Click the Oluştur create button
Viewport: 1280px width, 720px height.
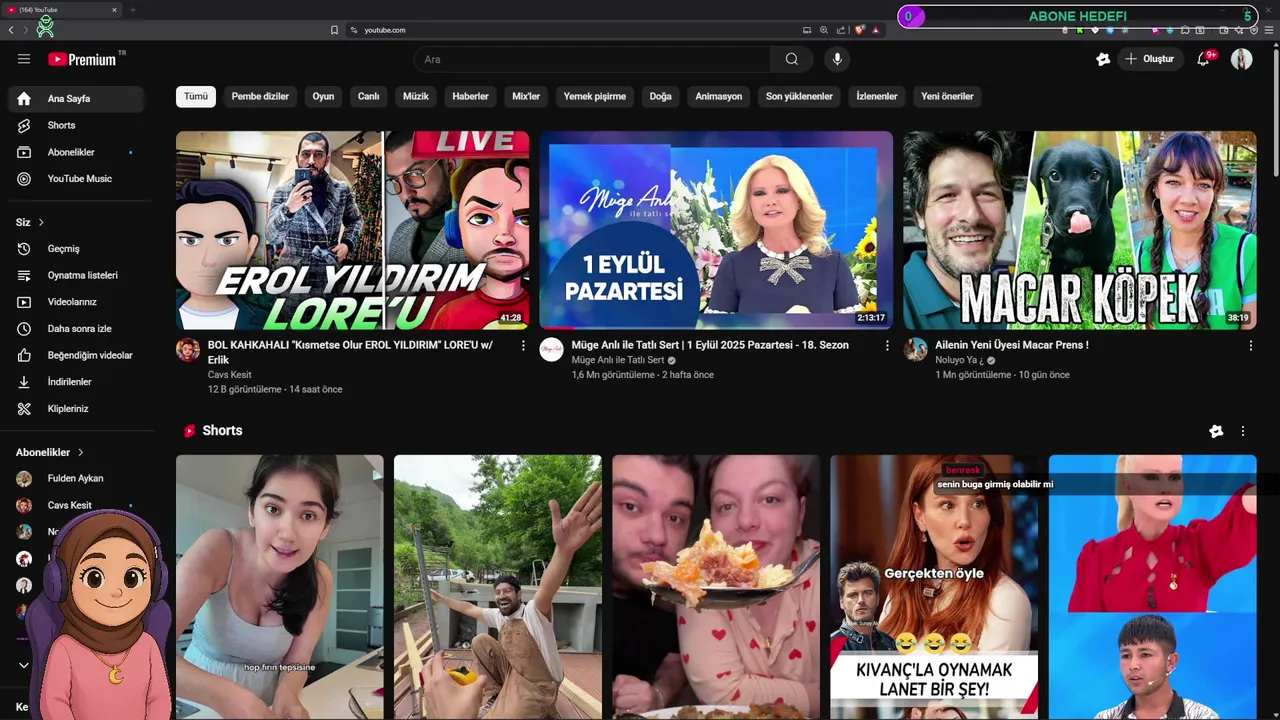pos(1150,59)
